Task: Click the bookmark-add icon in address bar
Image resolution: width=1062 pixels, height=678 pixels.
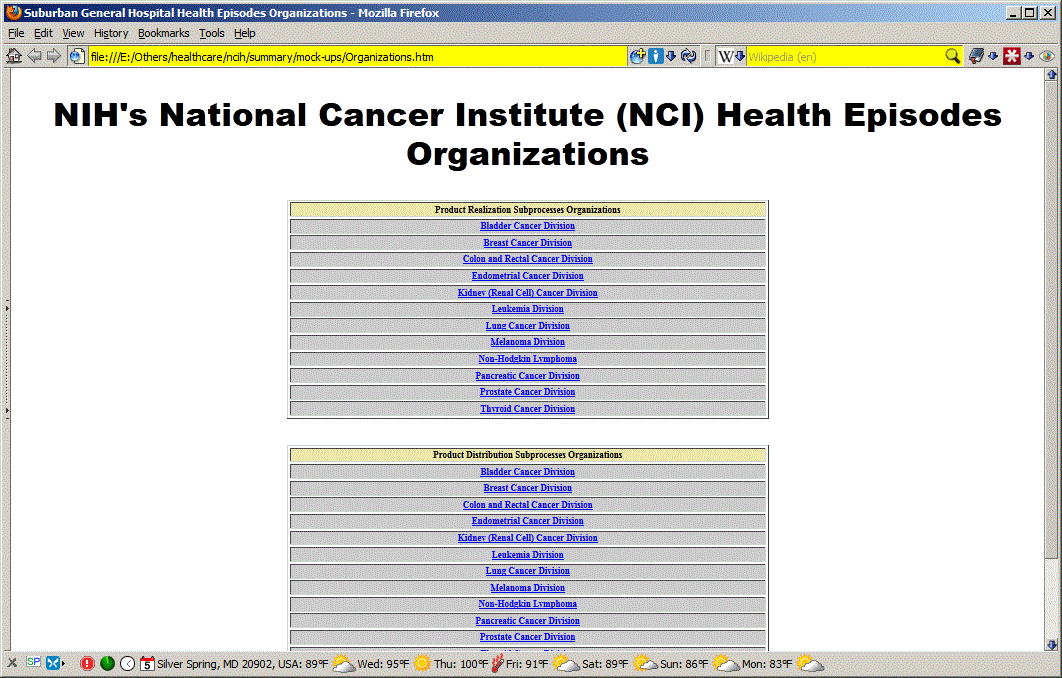Action: [637, 56]
